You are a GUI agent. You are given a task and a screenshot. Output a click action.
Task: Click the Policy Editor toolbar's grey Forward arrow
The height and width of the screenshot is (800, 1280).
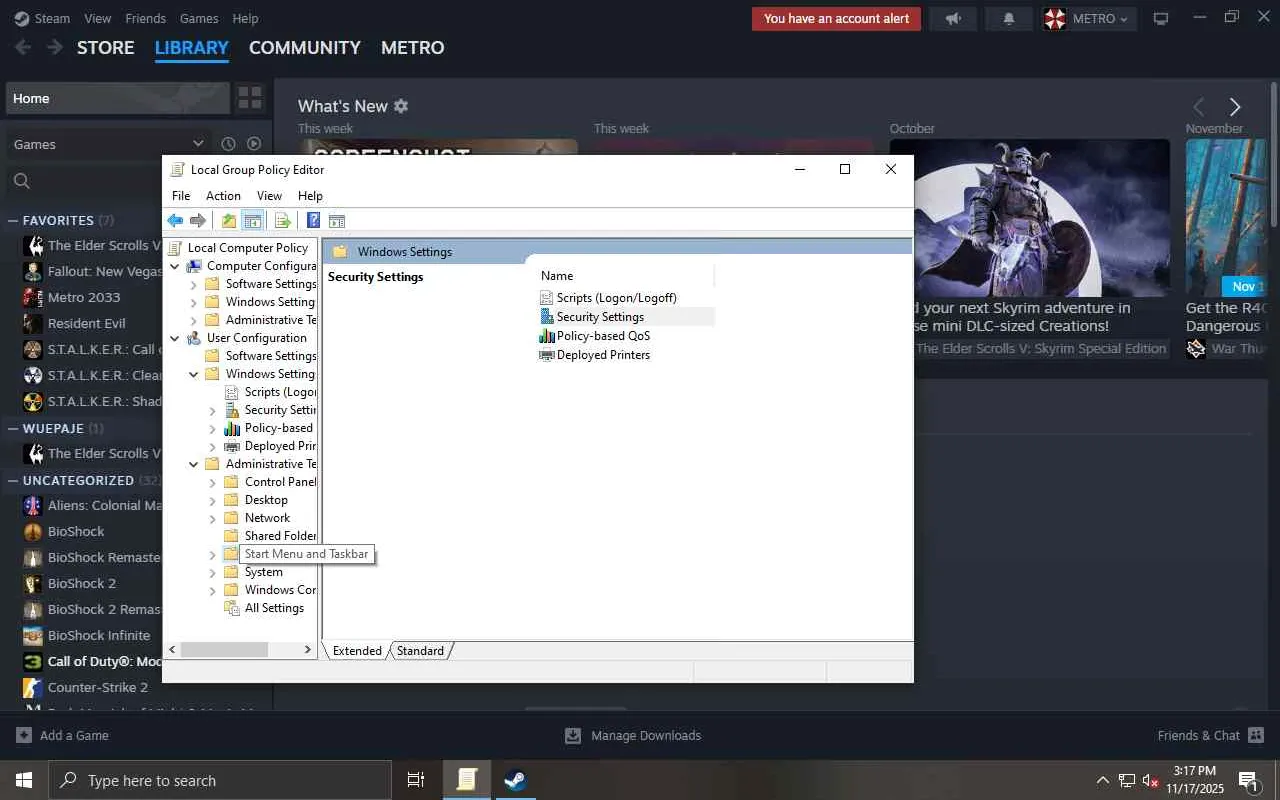coord(198,221)
